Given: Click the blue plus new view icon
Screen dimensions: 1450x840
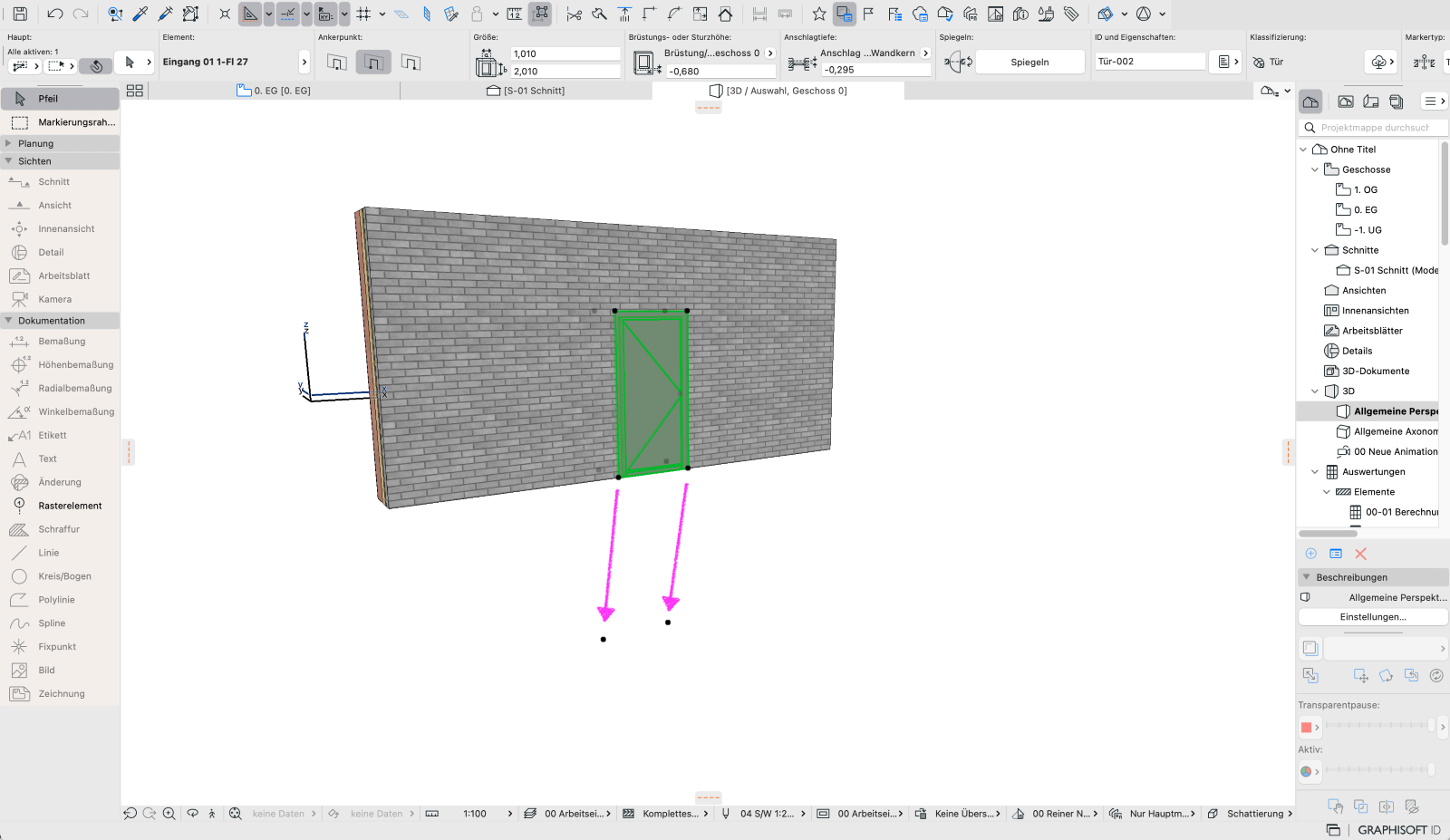Looking at the screenshot, I should coord(1310,554).
